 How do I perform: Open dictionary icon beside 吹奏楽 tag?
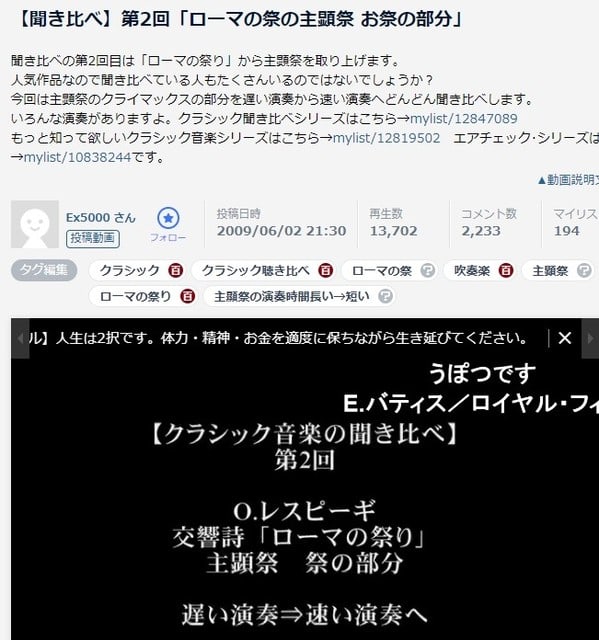pyautogui.click(x=506, y=271)
